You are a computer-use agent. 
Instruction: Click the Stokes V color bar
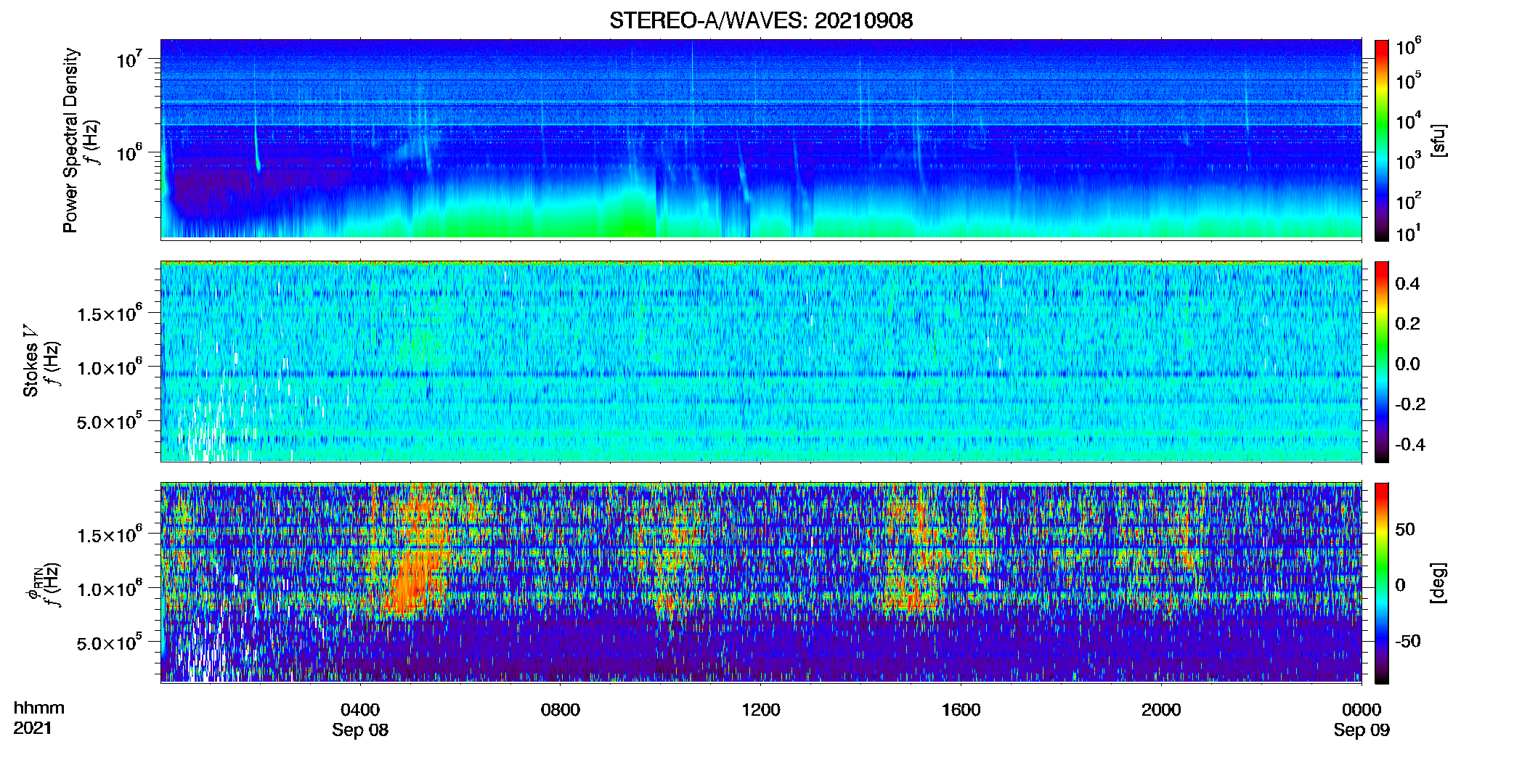(1382, 362)
